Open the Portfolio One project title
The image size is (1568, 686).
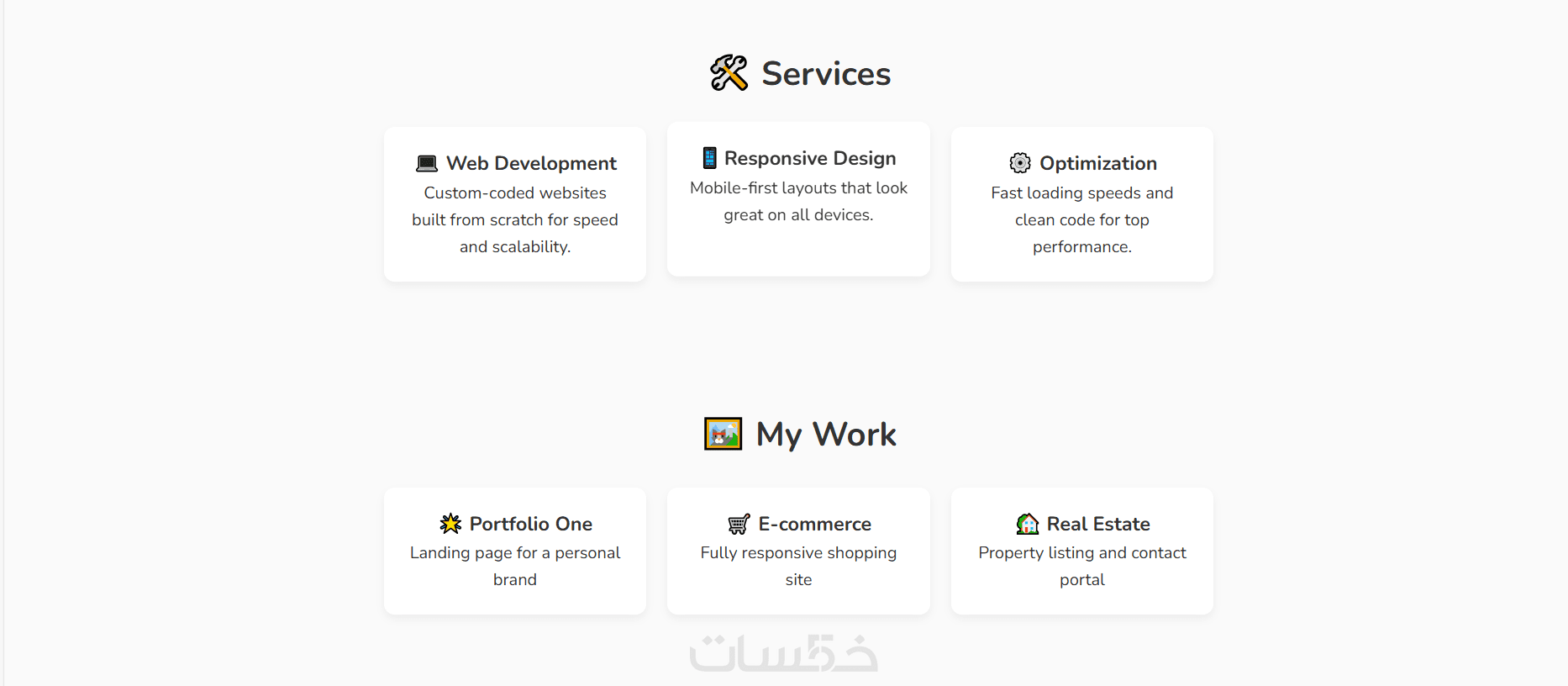click(530, 524)
